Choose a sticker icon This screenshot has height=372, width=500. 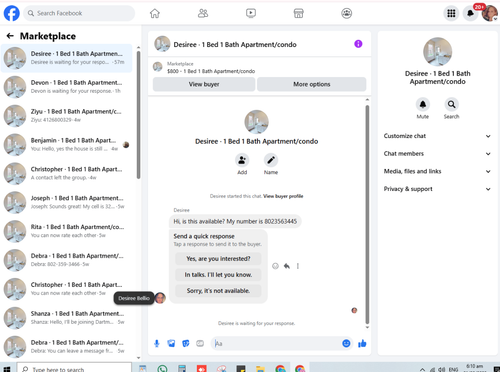tap(186, 344)
